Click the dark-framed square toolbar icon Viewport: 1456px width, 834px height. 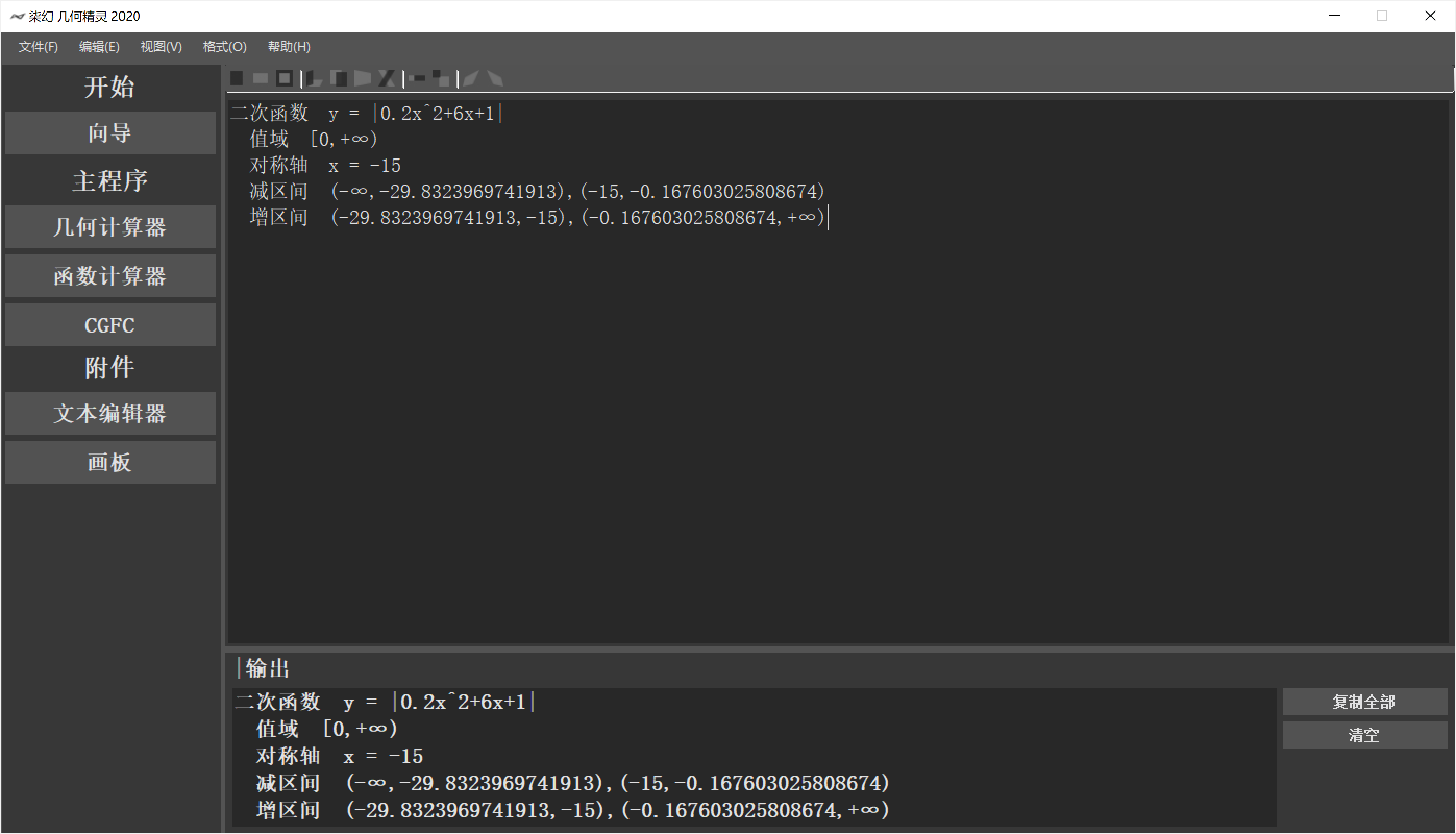285,79
